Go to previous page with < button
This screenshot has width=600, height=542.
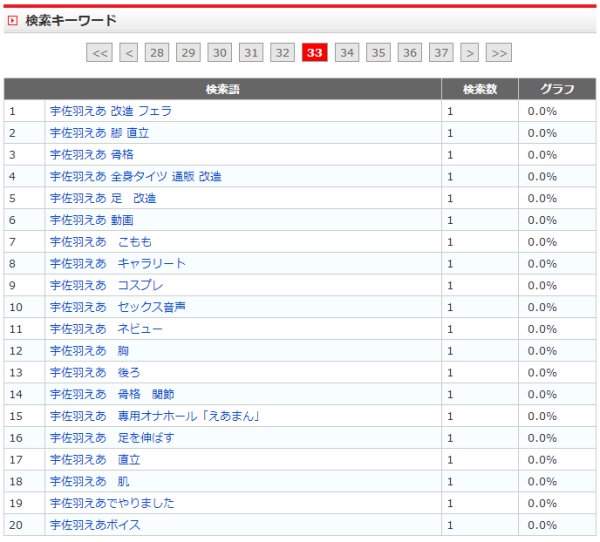point(129,53)
